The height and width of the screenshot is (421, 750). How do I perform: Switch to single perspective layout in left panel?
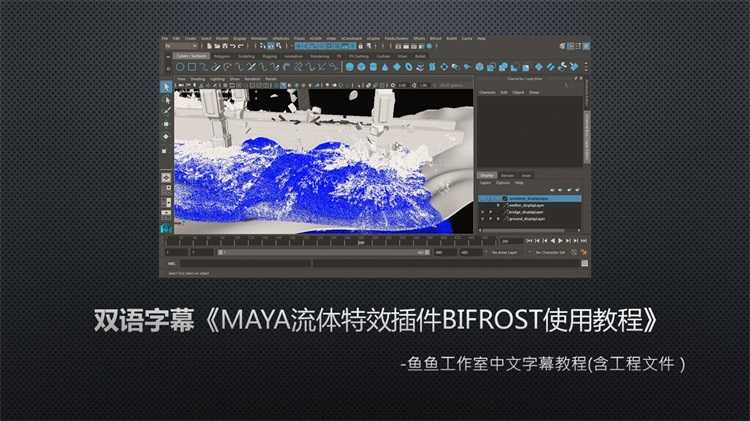point(166,178)
